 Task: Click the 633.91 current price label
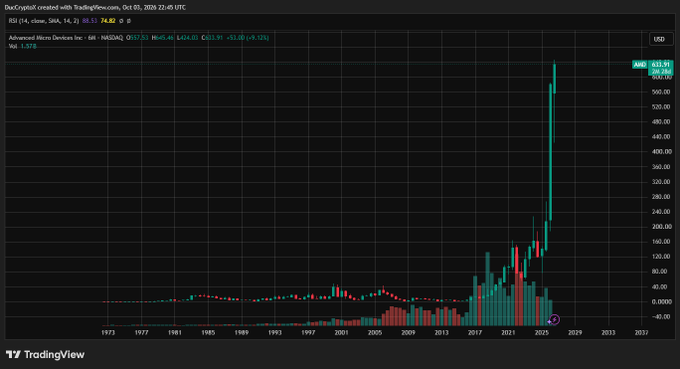pos(660,65)
